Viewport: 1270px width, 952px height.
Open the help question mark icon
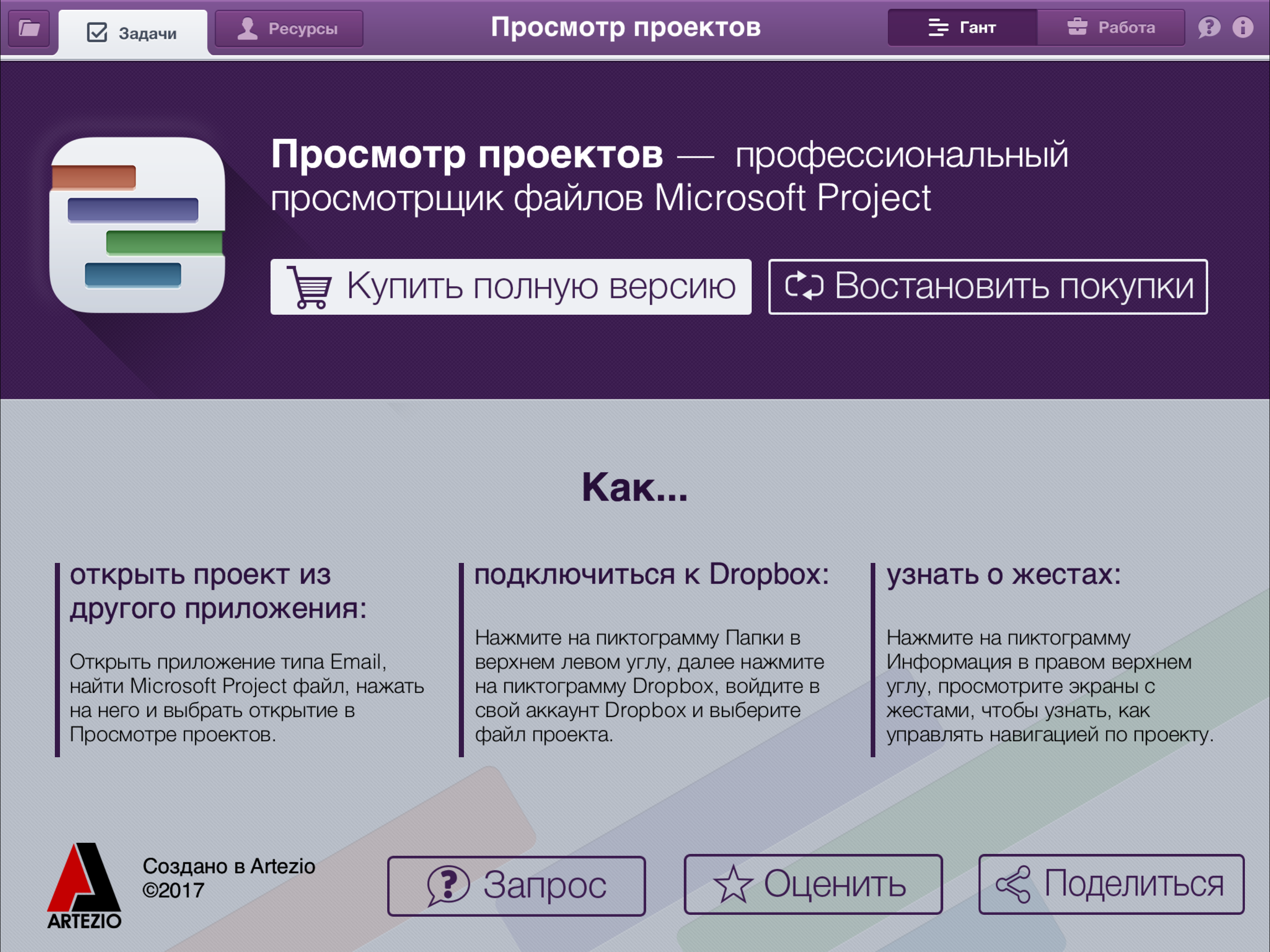tap(1209, 27)
